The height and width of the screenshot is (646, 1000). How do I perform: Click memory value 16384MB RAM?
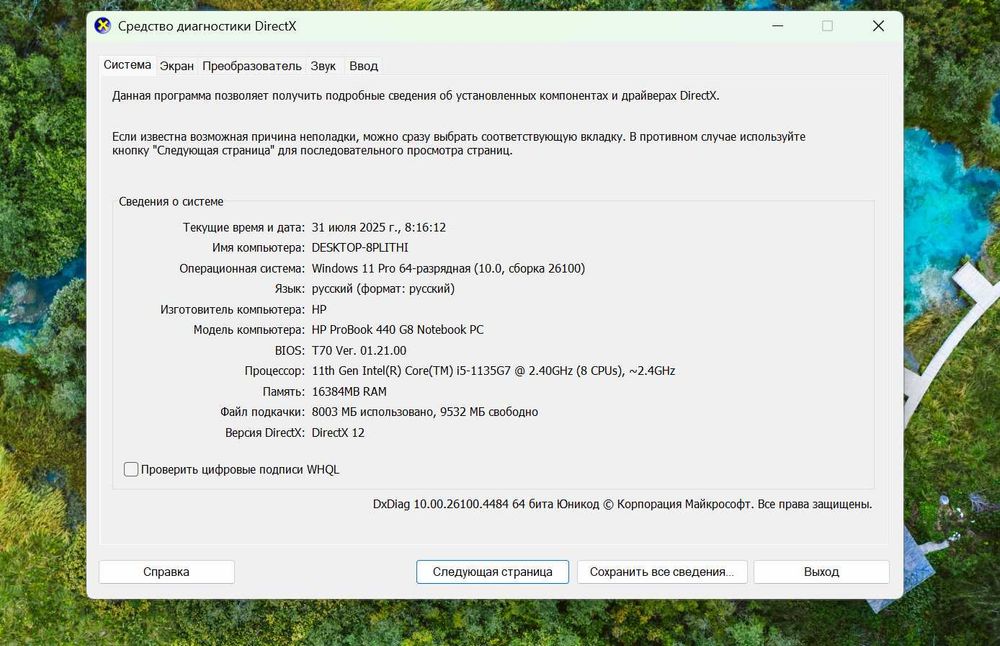pyautogui.click(x=349, y=392)
